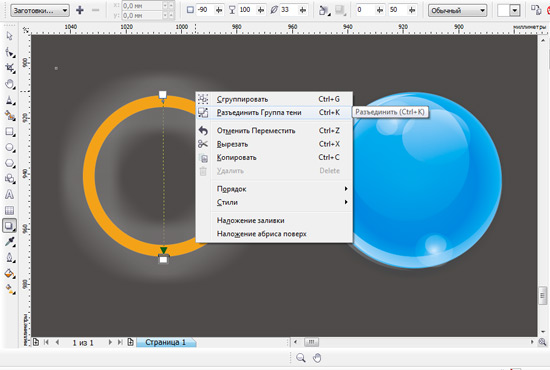Open the Страница 1 page tab
Image resolution: width=550 pixels, height=370 pixels.
[x=166, y=342]
